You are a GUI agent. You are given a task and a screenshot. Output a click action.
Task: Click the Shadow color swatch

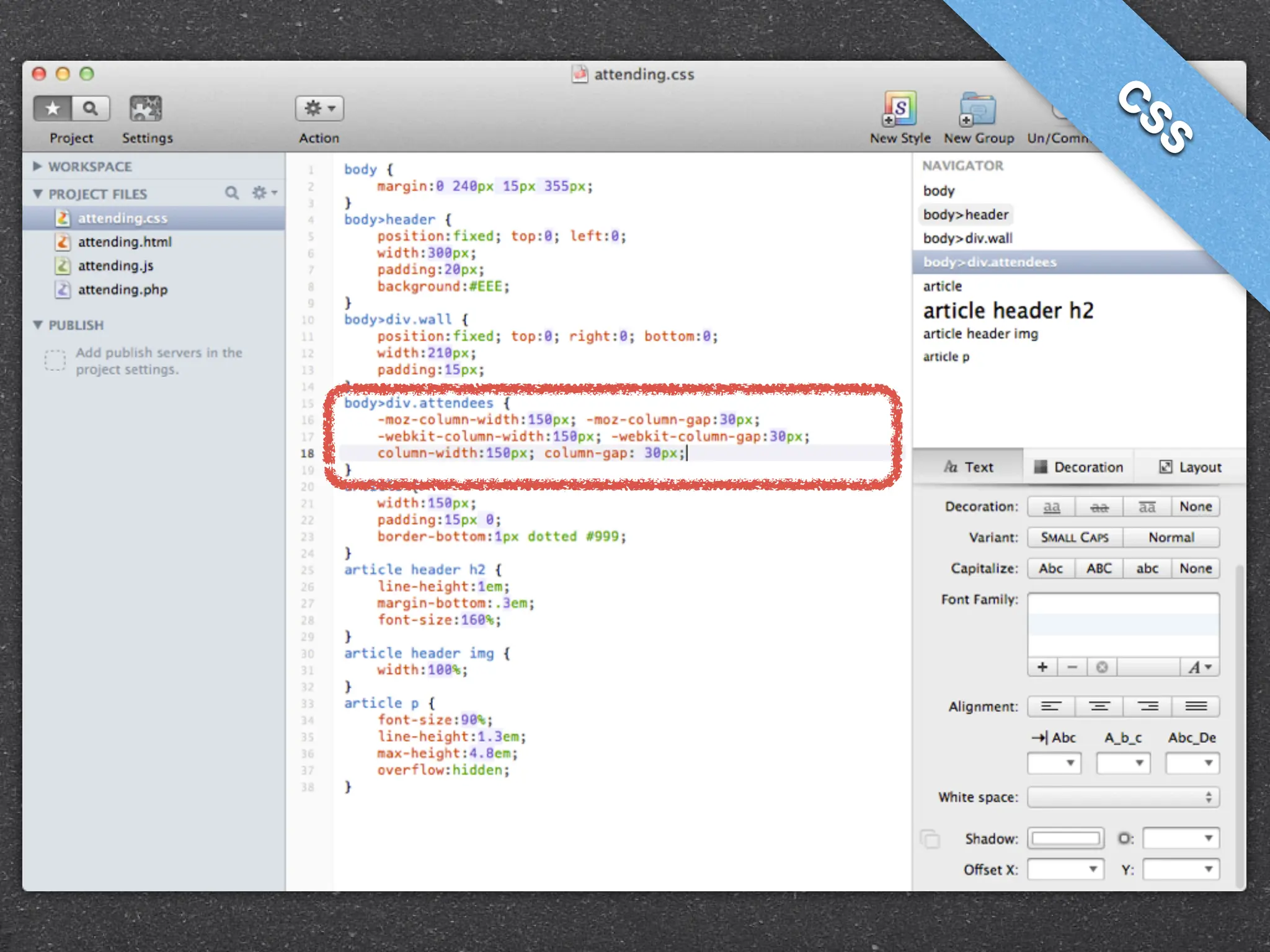point(1065,839)
